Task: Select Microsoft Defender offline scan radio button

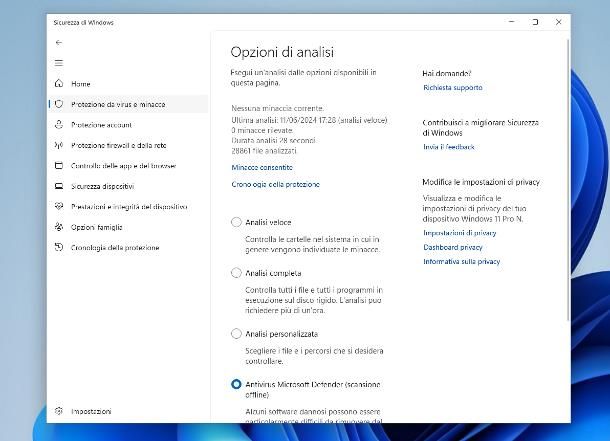Action: (236, 384)
